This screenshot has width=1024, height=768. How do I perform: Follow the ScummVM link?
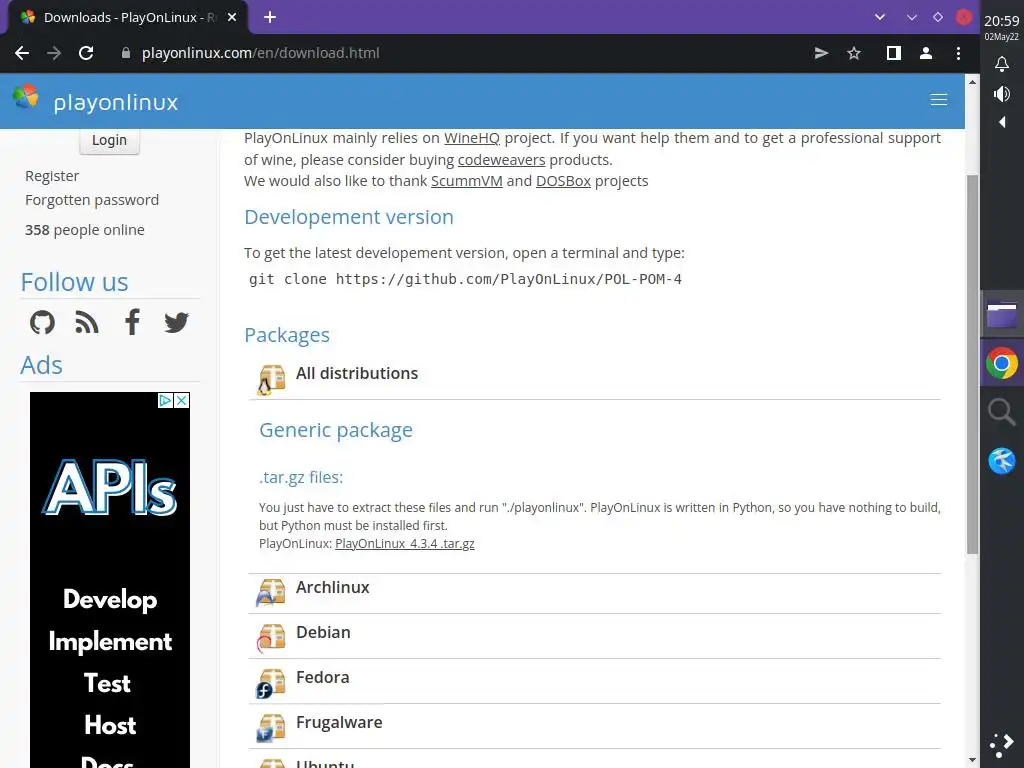pyautogui.click(x=467, y=181)
